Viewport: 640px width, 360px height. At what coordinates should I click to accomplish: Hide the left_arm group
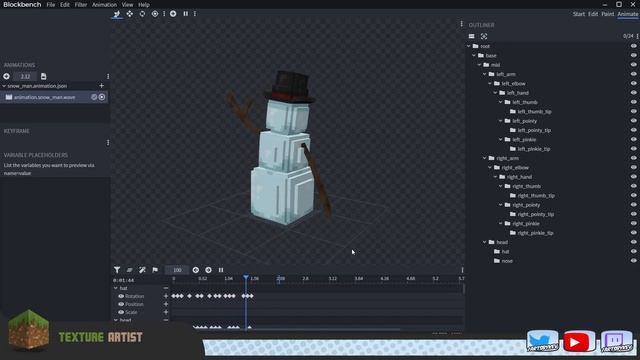[x=633, y=74]
